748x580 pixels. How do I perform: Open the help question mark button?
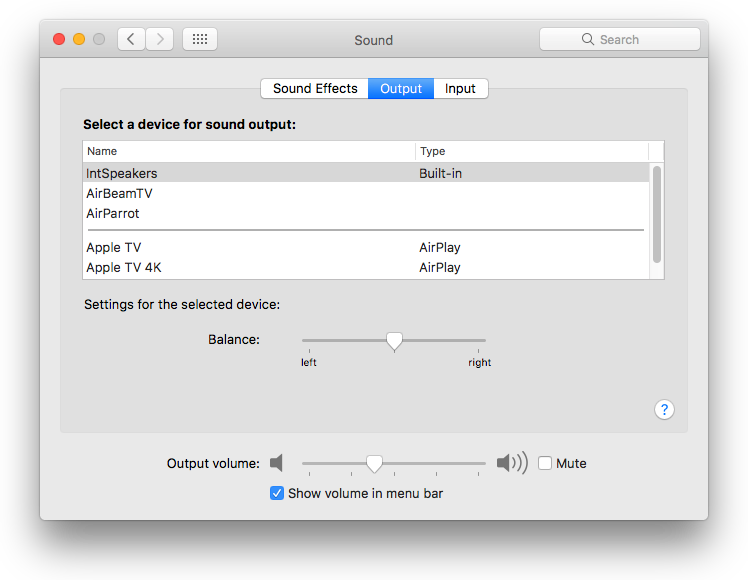(x=665, y=409)
